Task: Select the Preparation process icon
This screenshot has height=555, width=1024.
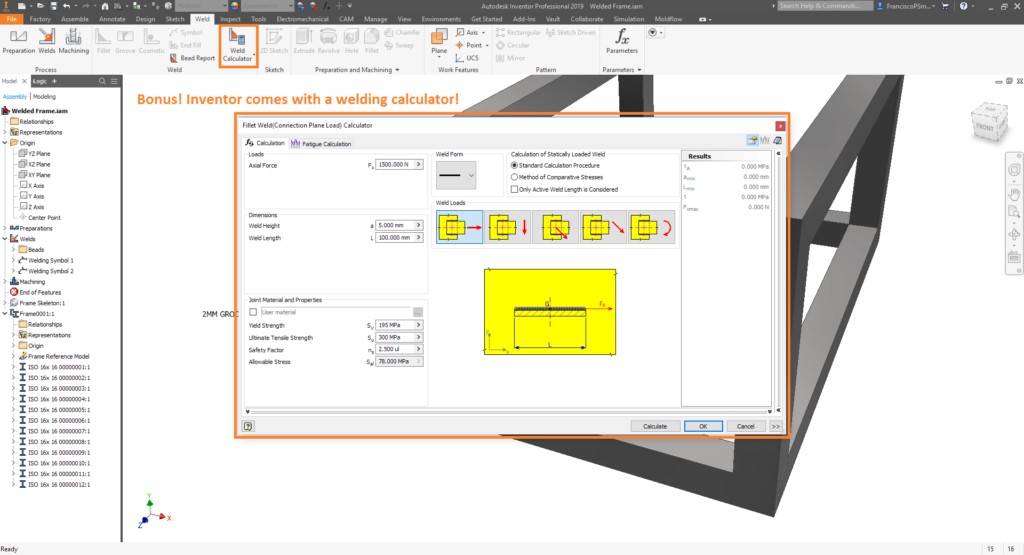Action: pyautogui.click(x=19, y=41)
